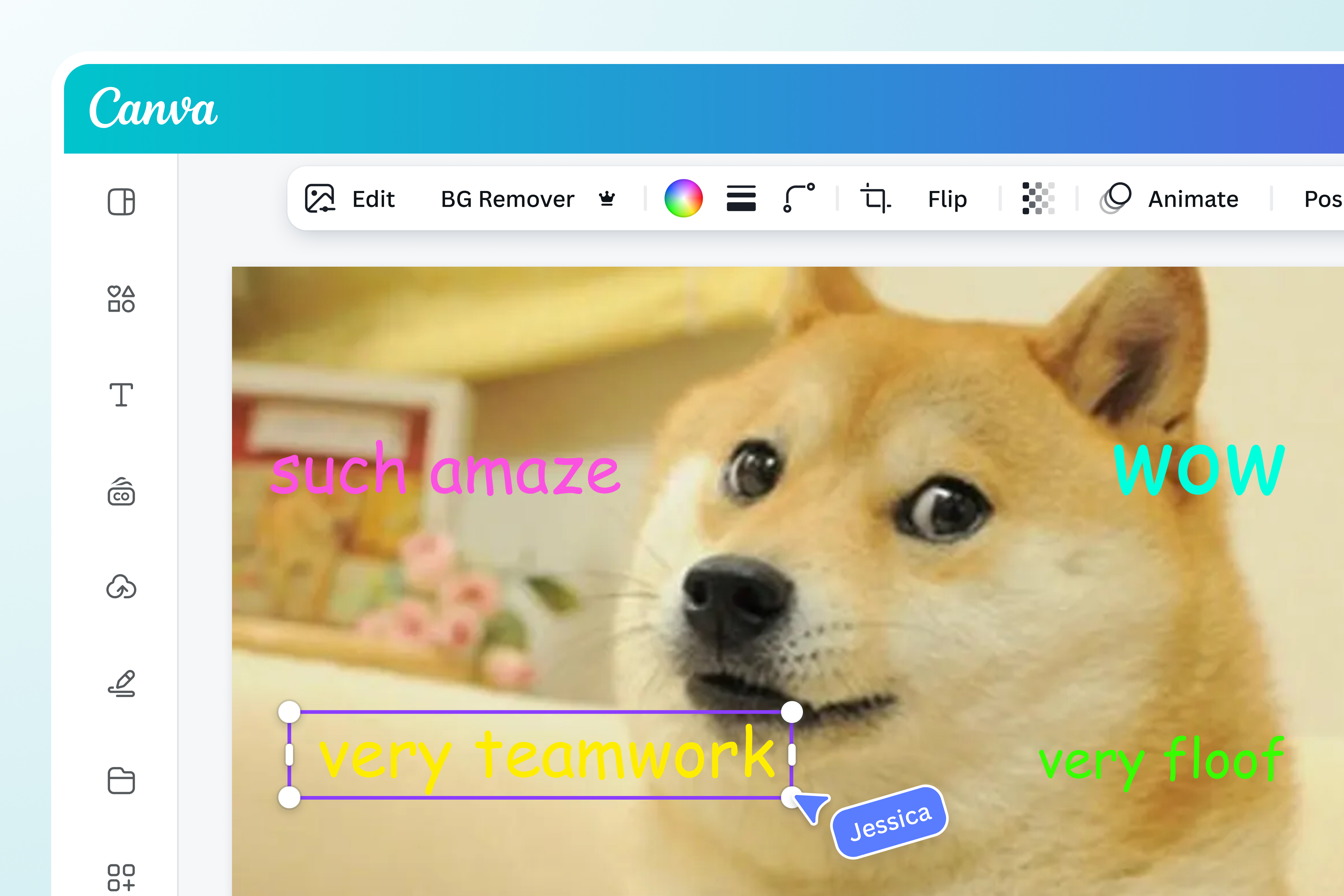
Task: Click the top-right corner resize handle
Action: tap(791, 712)
